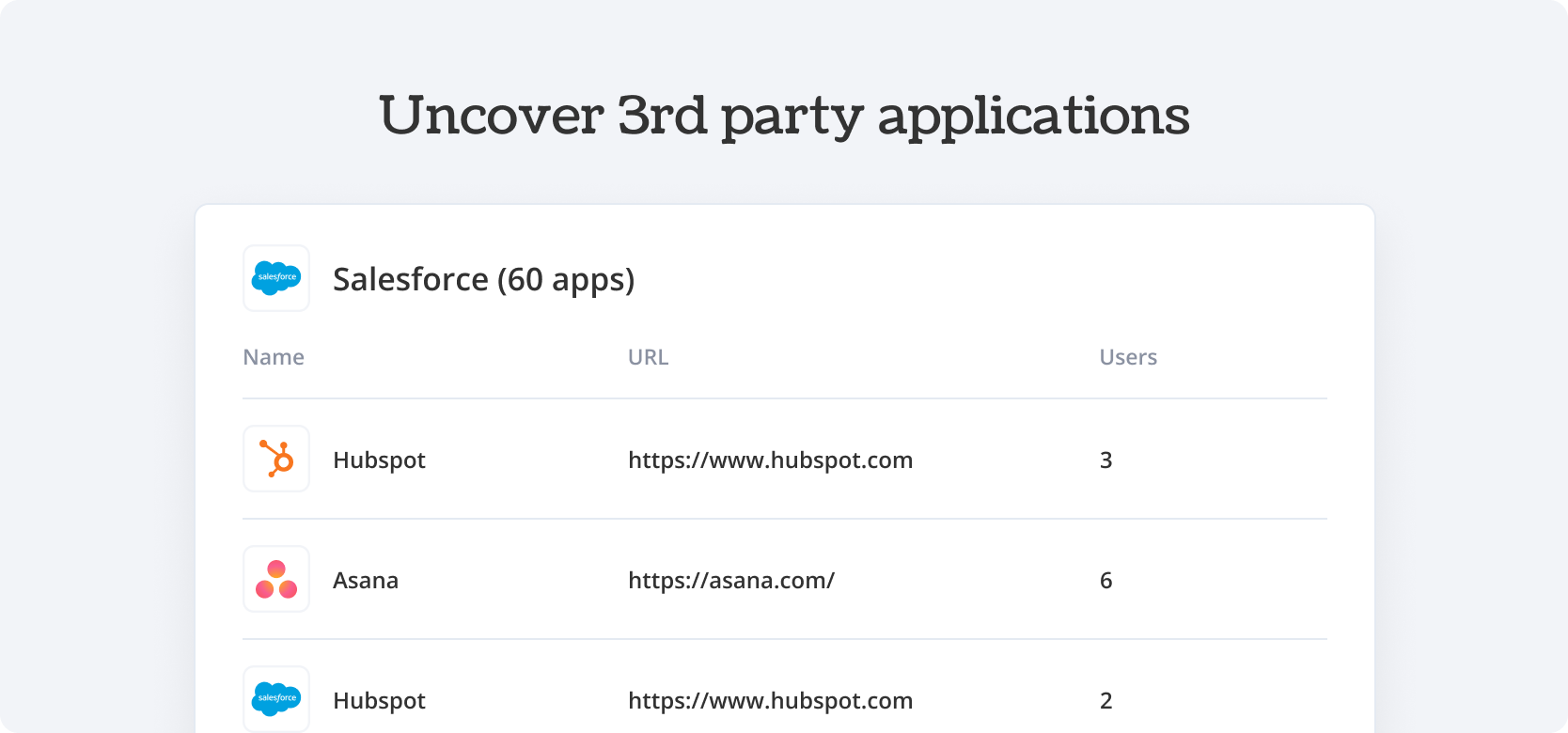
Task: Select Hubspot name in the first row
Action: (x=379, y=460)
